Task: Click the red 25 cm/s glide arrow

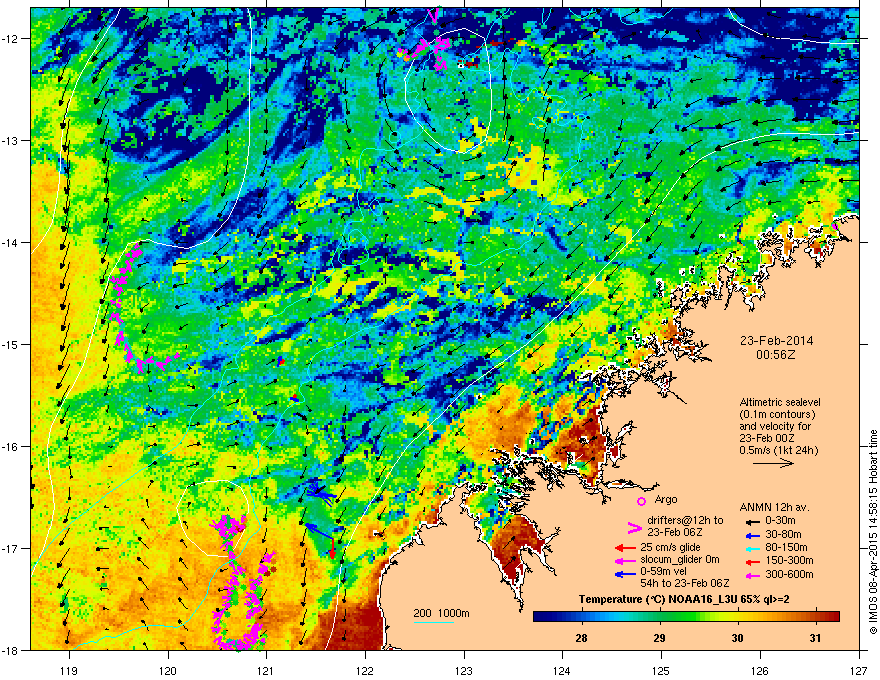Action: (625, 548)
